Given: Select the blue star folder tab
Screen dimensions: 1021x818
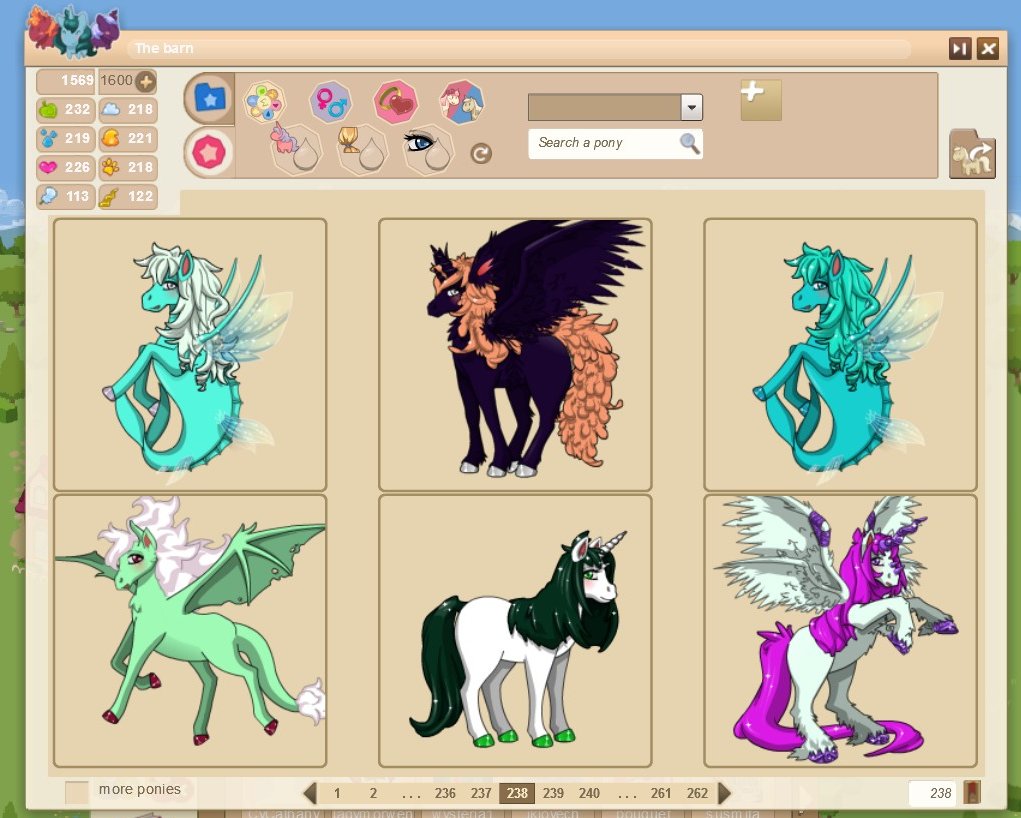Looking at the screenshot, I should (x=210, y=98).
